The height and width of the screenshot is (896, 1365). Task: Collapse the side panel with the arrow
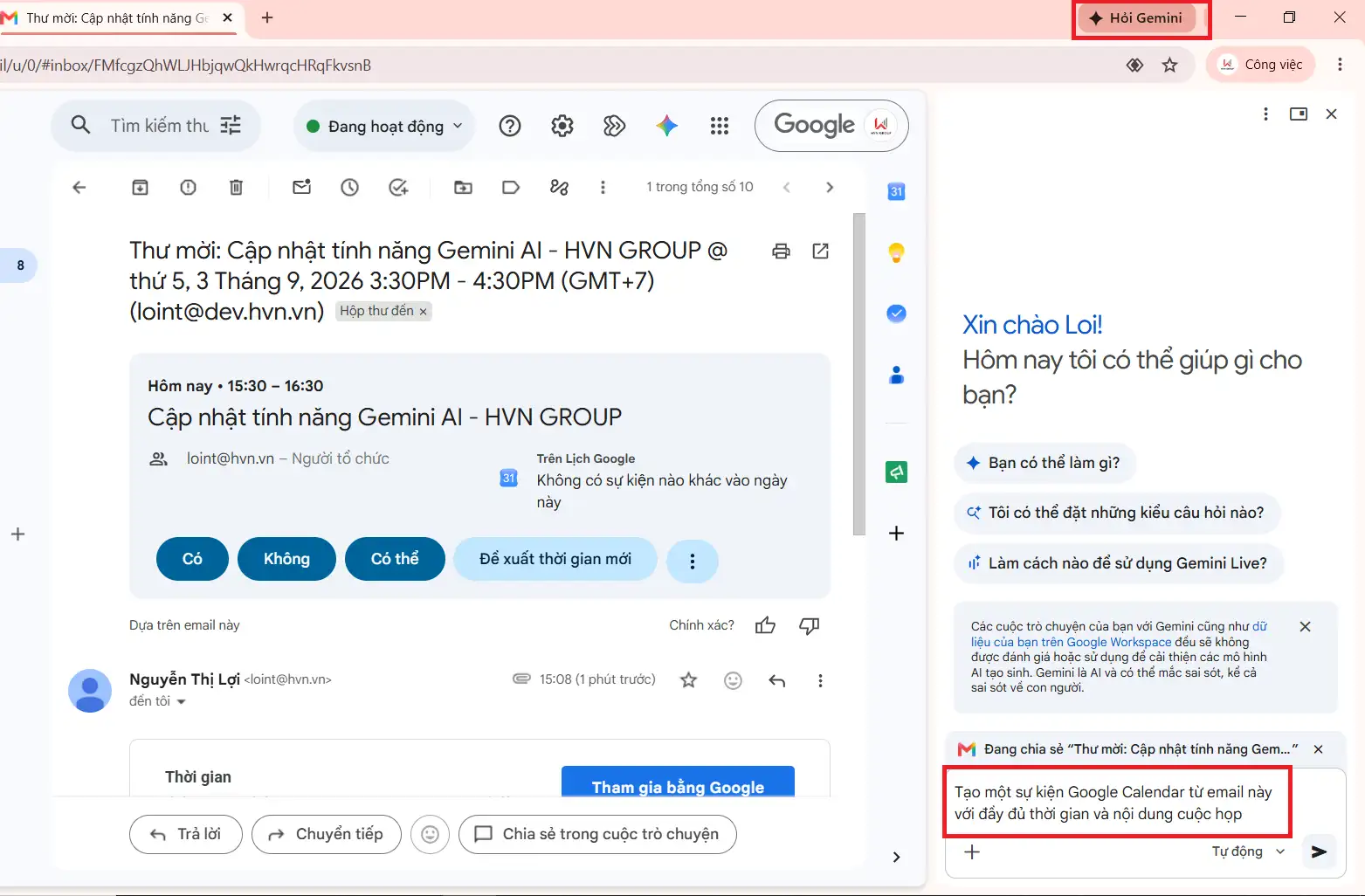[896, 857]
